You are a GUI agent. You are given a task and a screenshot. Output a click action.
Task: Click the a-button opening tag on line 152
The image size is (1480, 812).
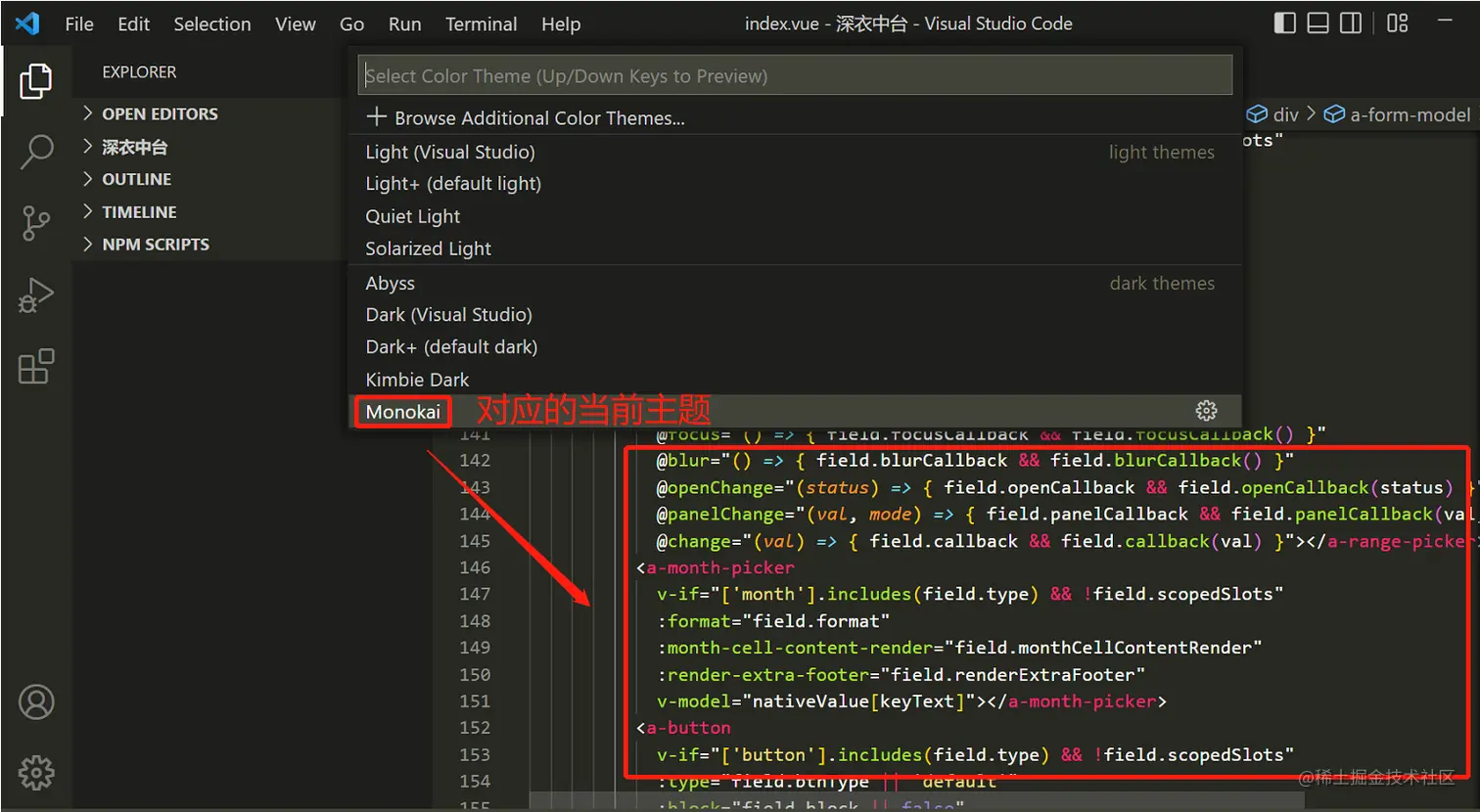[x=683, y=728]
